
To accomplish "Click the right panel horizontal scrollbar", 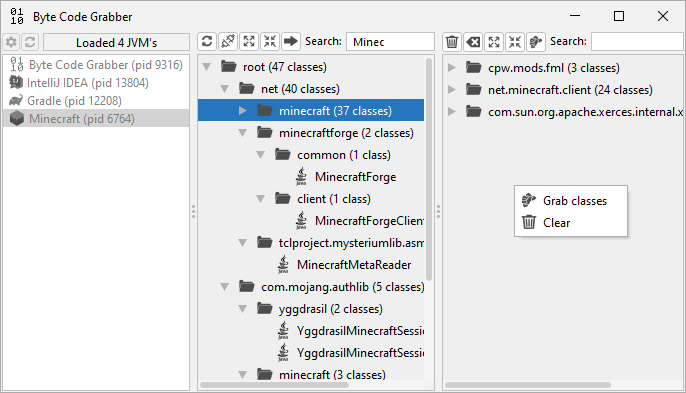I will 528,385.
